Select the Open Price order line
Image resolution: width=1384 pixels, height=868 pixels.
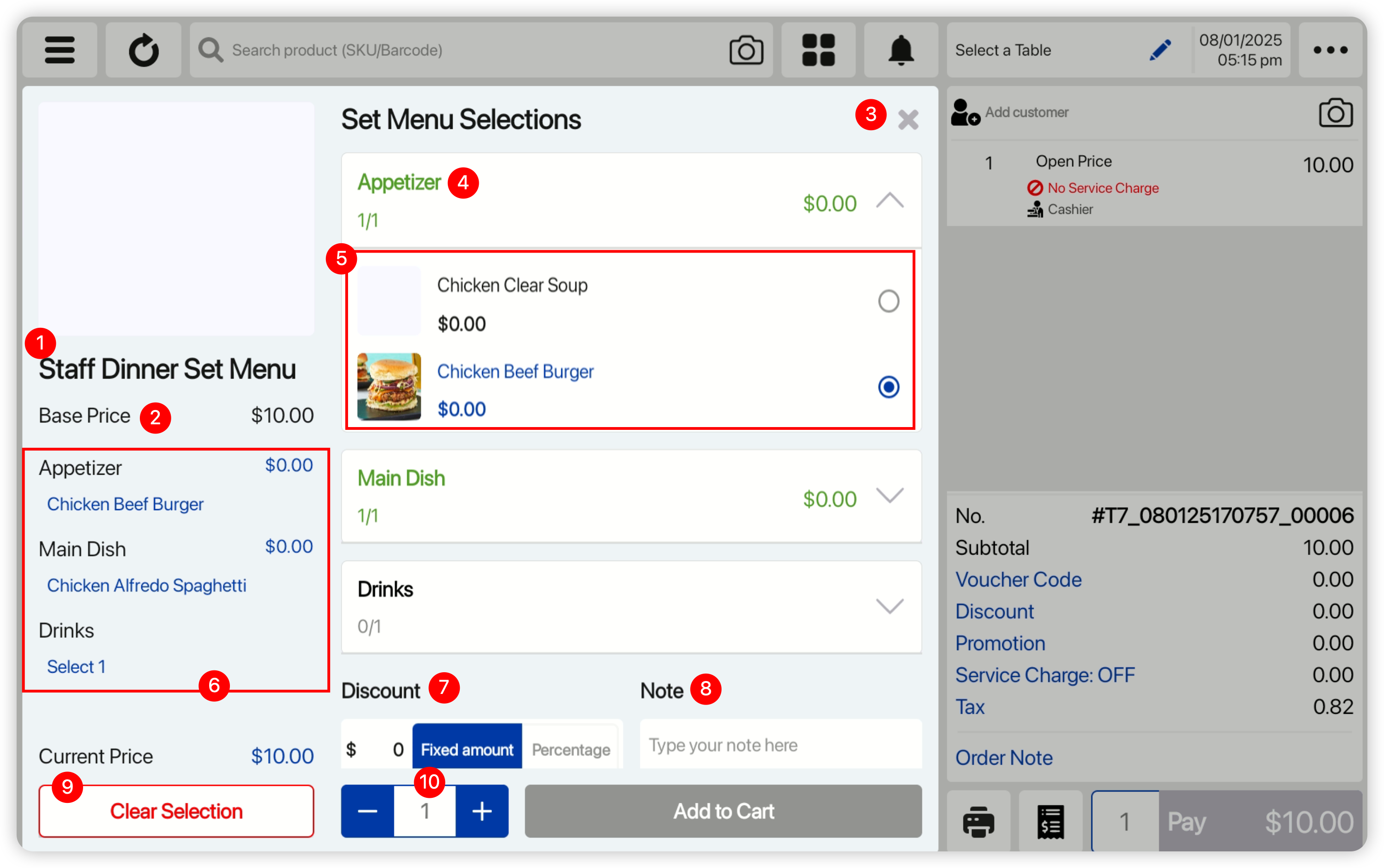(1154, 184)
